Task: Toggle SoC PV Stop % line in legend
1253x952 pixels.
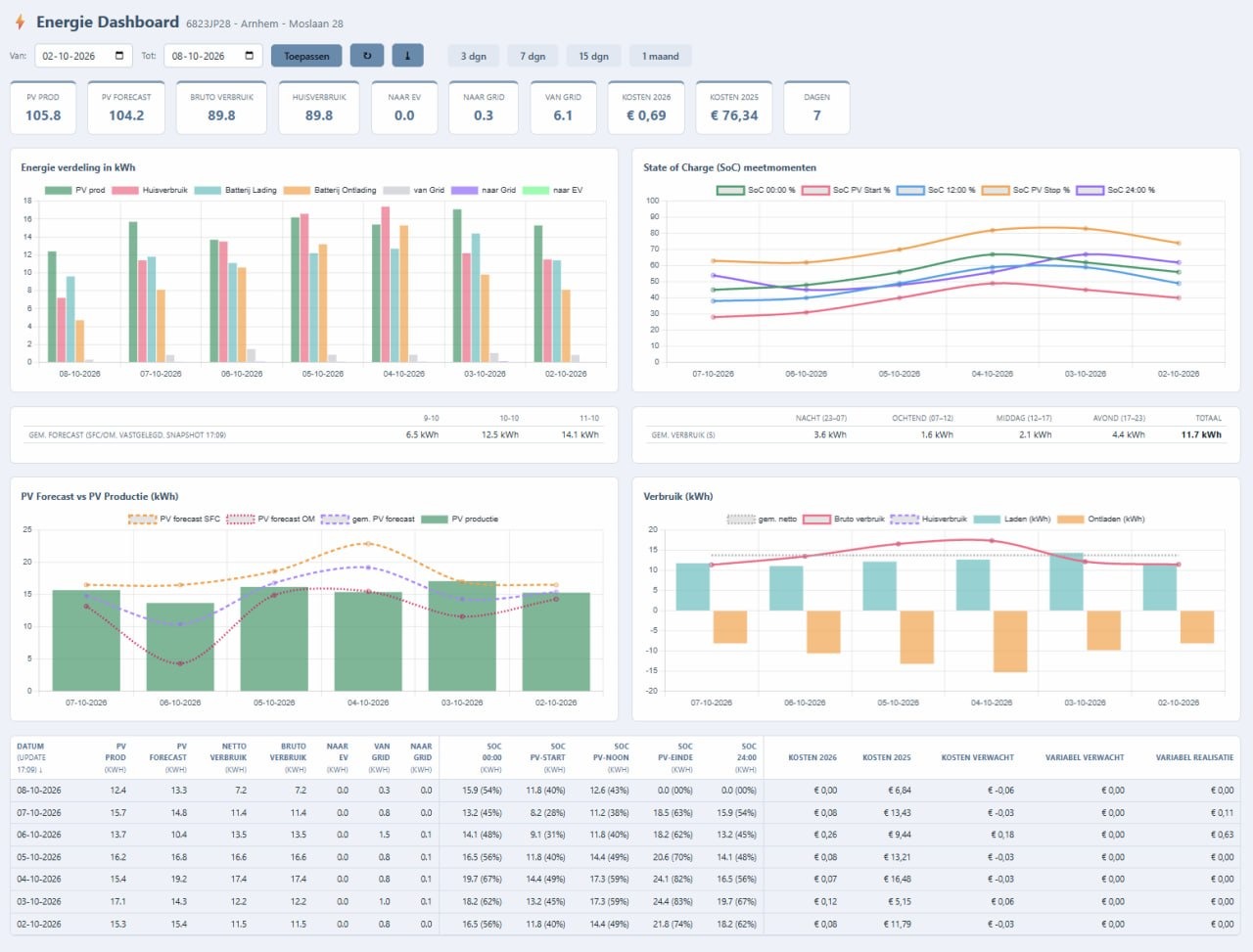Action: pos(1026,190)
